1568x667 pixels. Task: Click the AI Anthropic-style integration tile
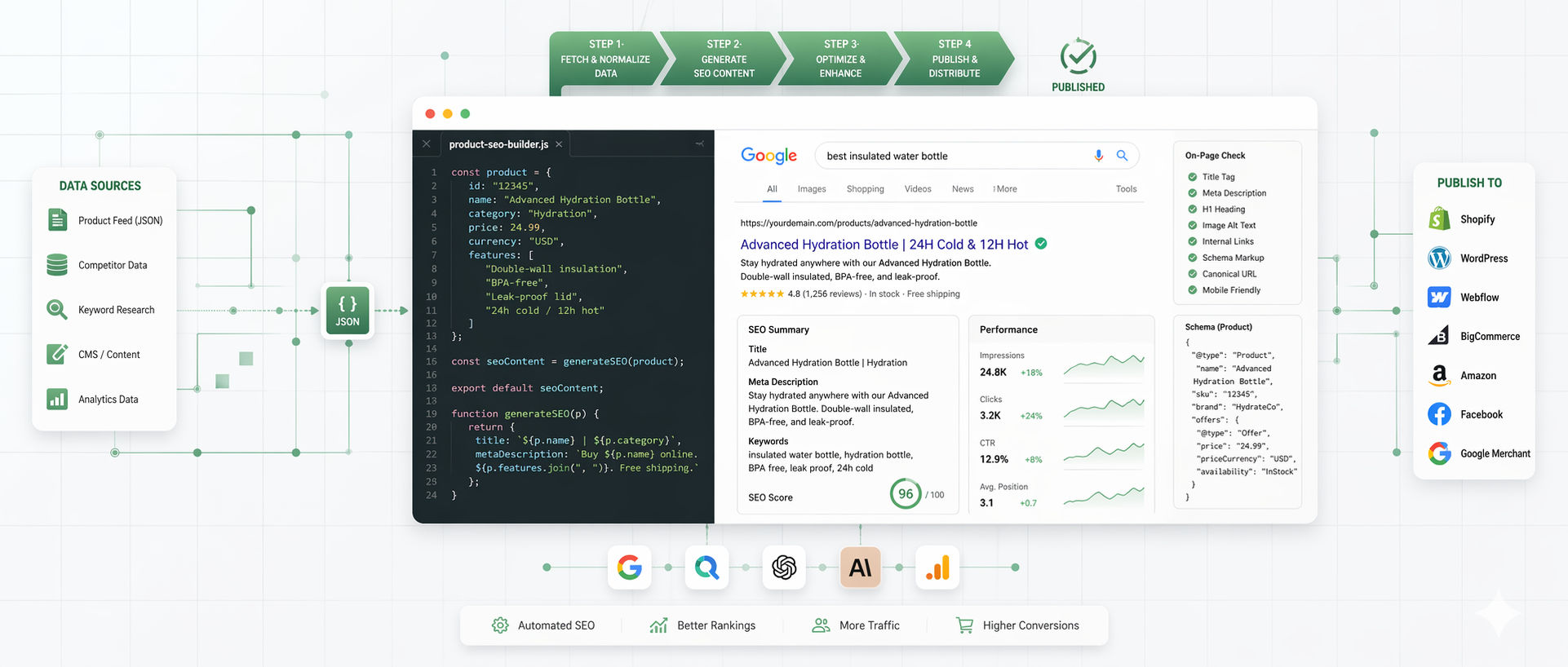[x=861, y=567]
